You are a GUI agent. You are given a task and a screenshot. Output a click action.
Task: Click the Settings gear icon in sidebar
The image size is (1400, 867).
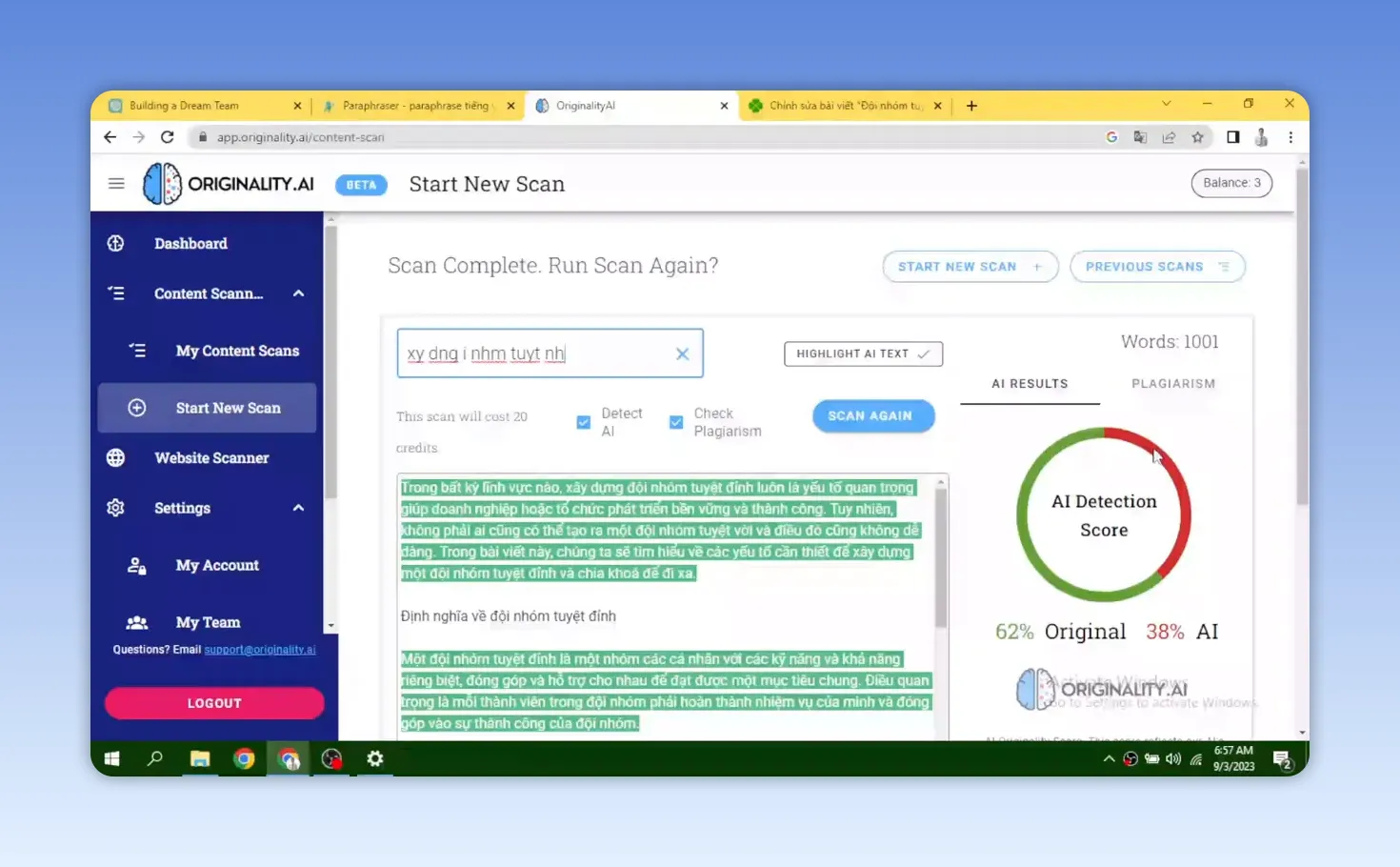[x=116, y=508]
